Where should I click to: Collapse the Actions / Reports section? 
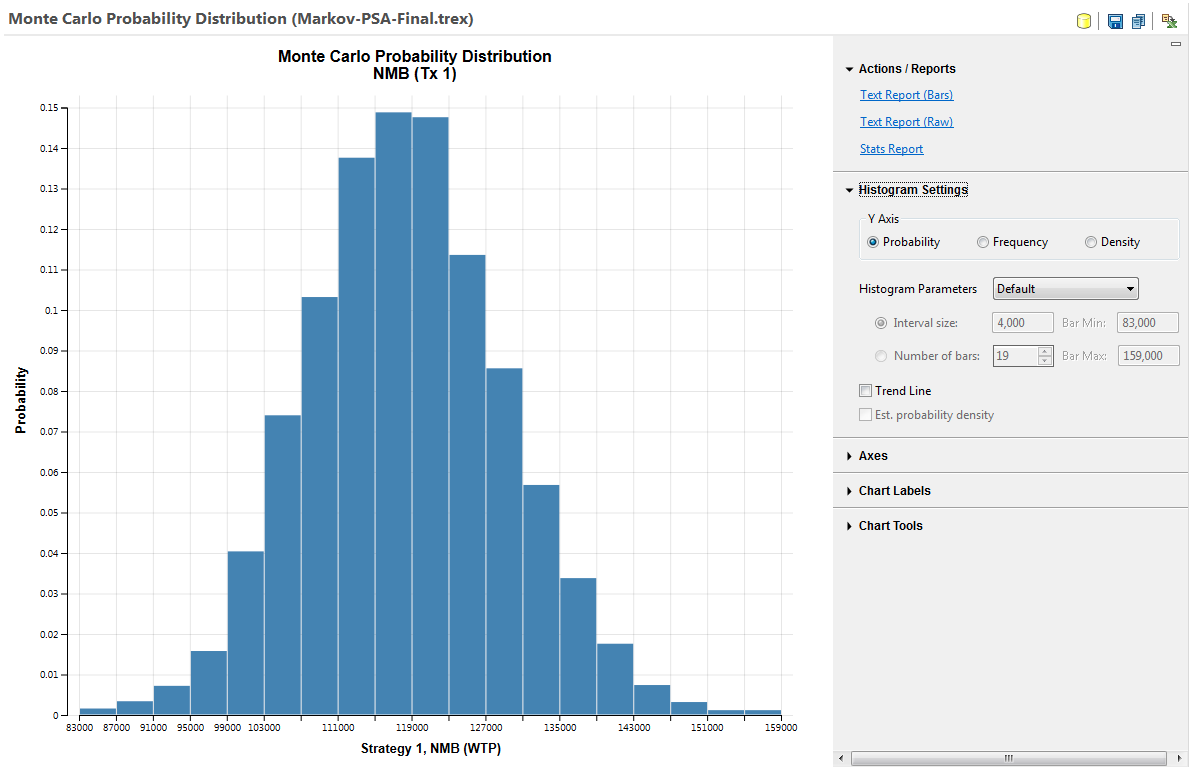point(849,68)
